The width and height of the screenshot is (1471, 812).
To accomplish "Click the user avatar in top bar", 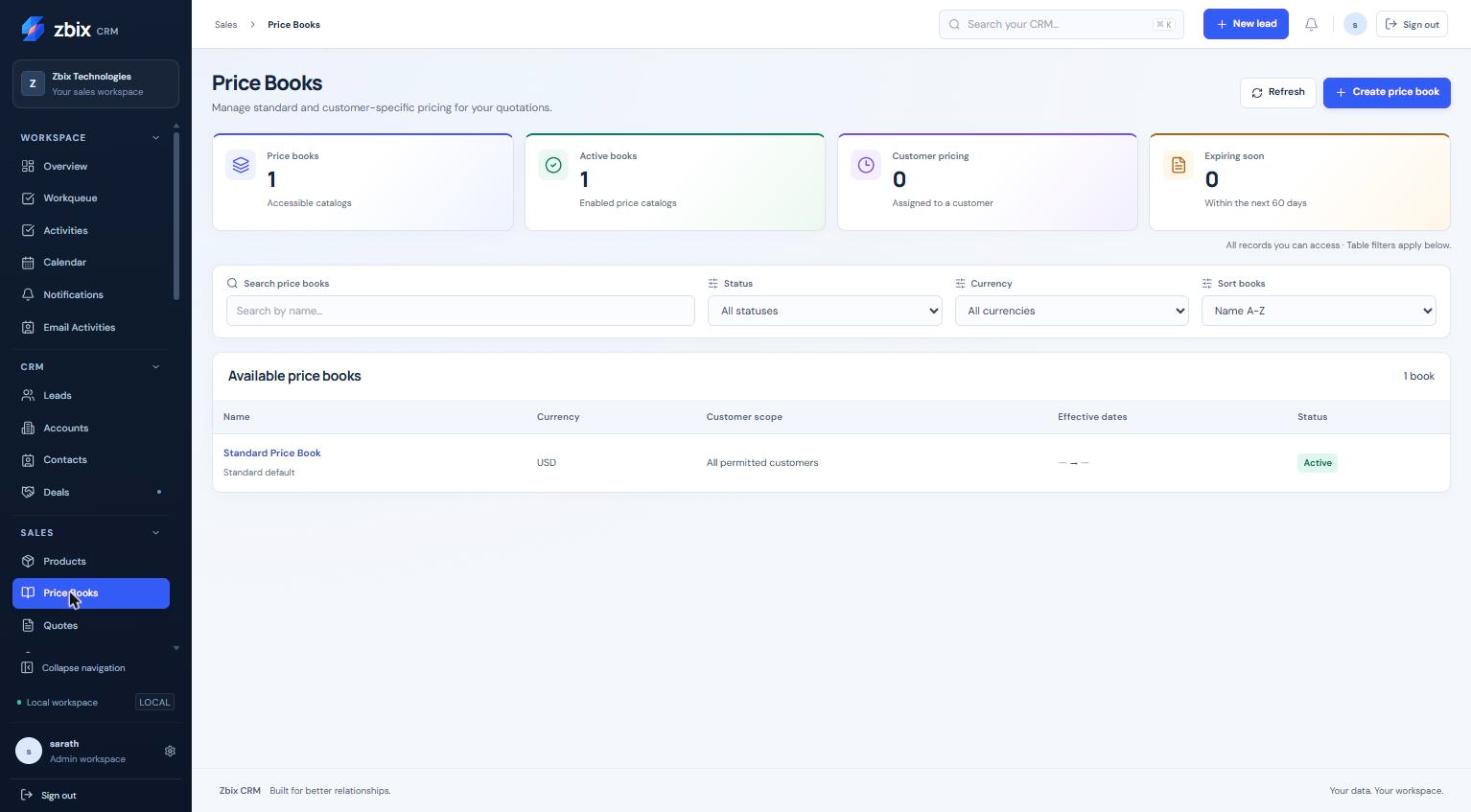I will 1355,24.
